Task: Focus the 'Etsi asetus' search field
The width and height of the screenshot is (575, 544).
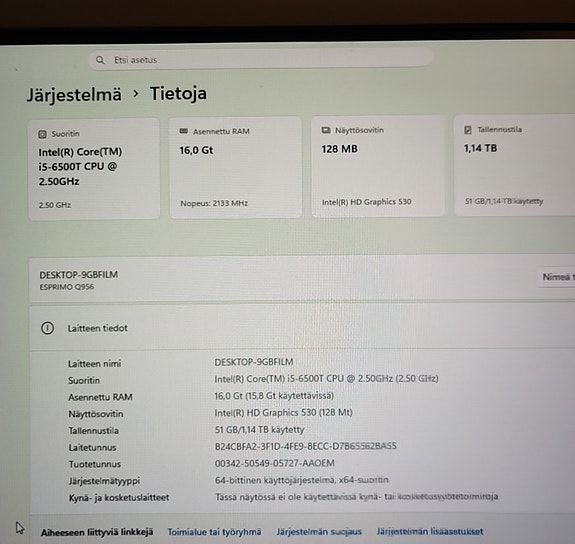Action: 260,59
